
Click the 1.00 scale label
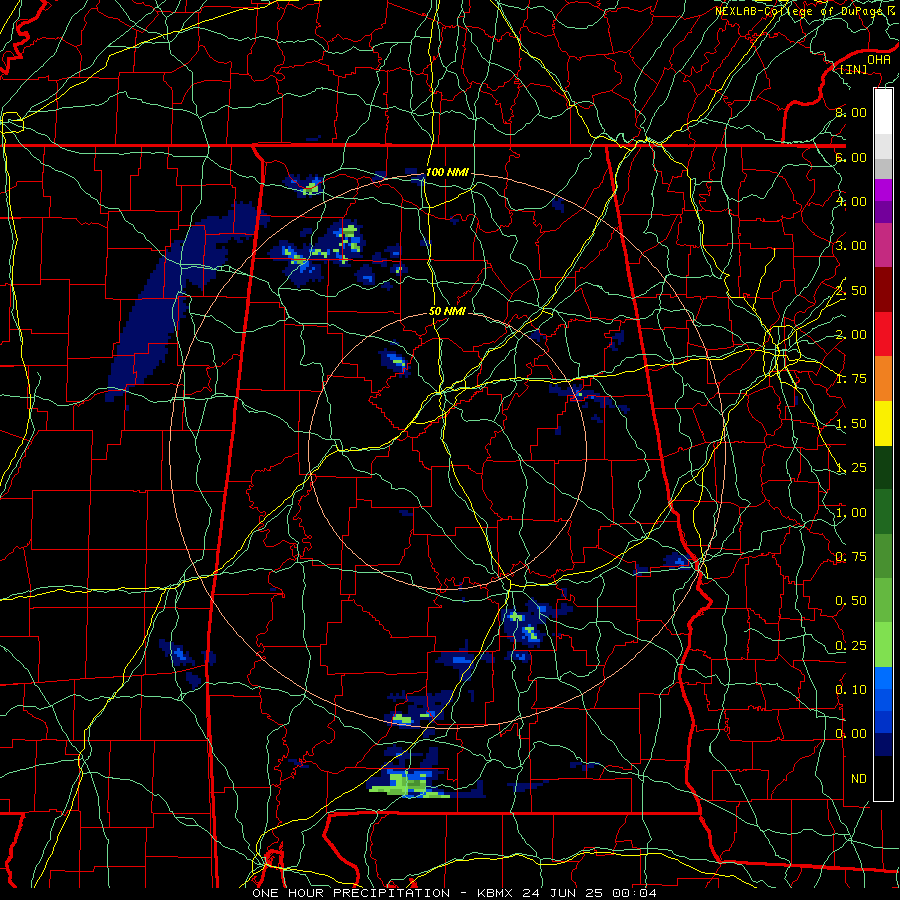point(851,513)
